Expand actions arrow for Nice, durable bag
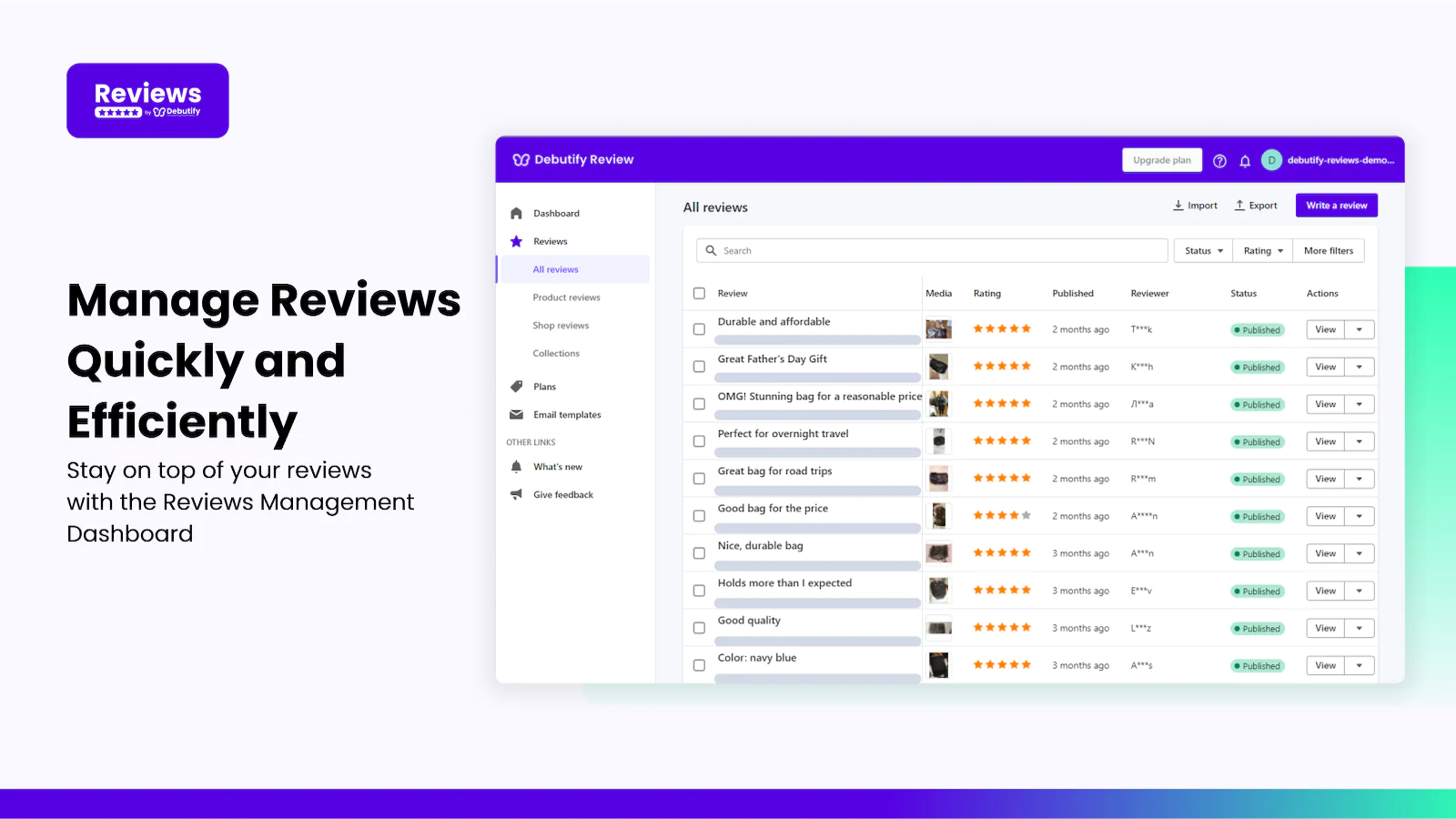 [1360, 553]
